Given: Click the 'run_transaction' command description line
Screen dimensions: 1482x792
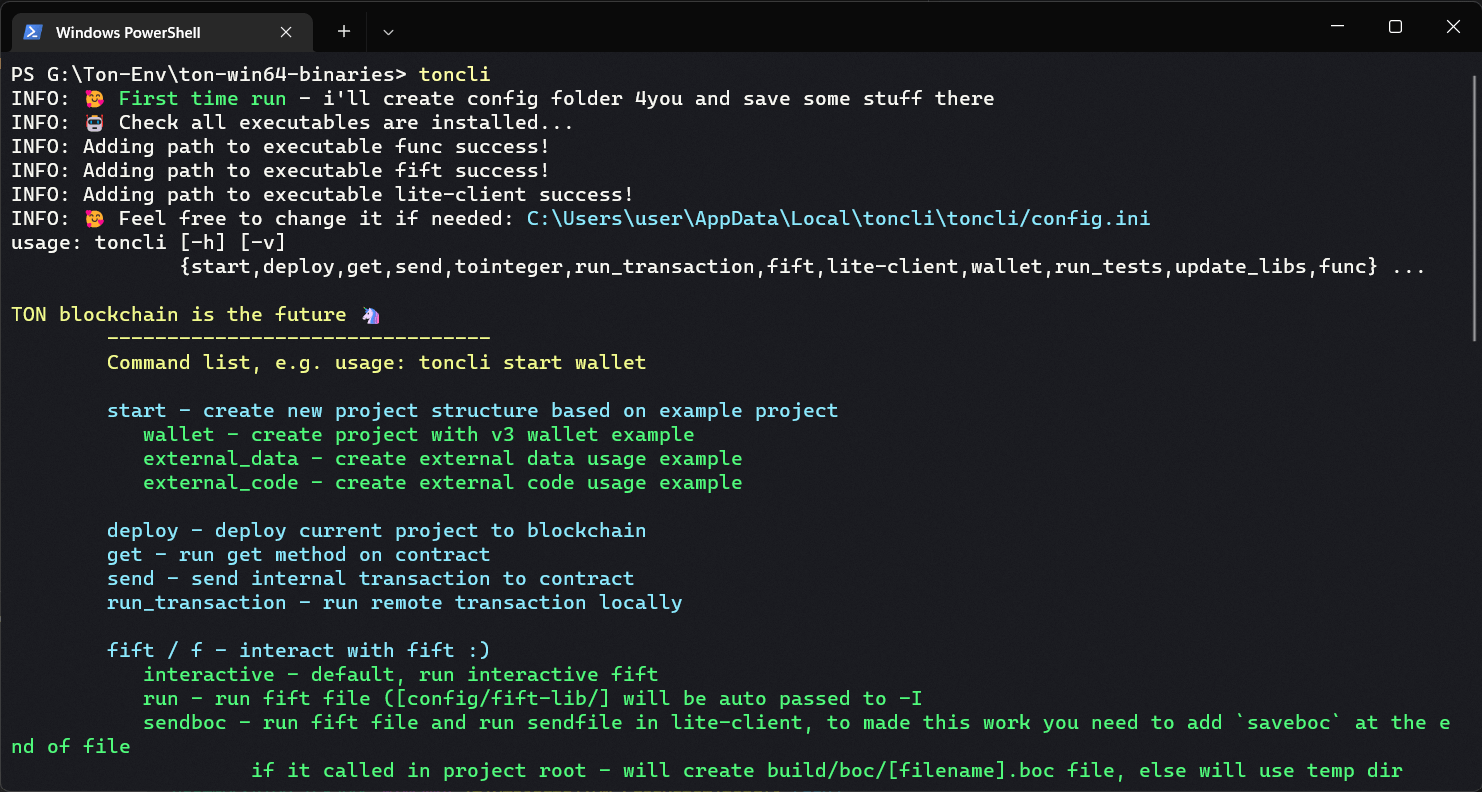Looking at the screenshot, I should (395, 602).
